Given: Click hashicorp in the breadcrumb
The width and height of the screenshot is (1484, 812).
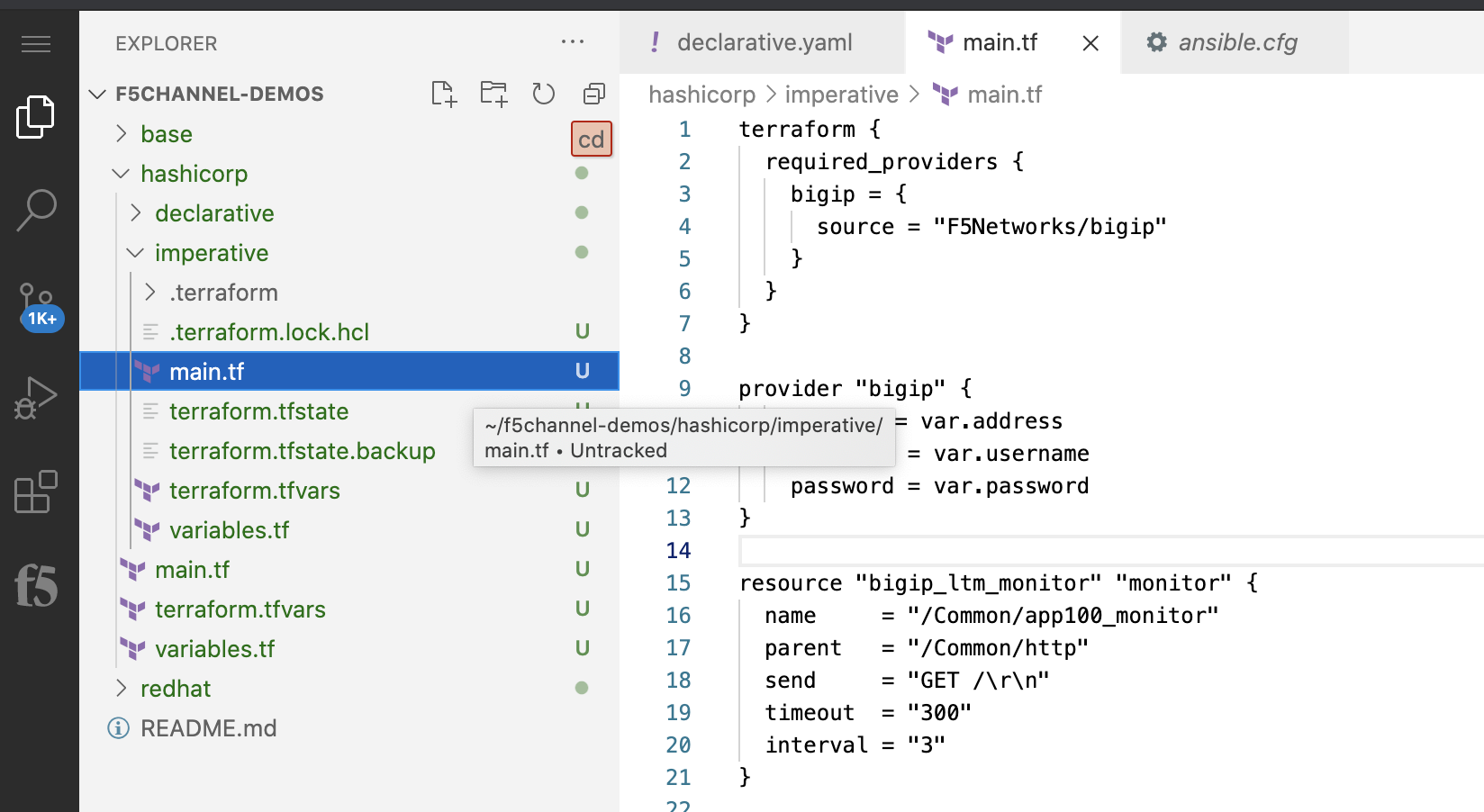Looking at the screenshot, I should pyautogui.click(x=701, y=95).
